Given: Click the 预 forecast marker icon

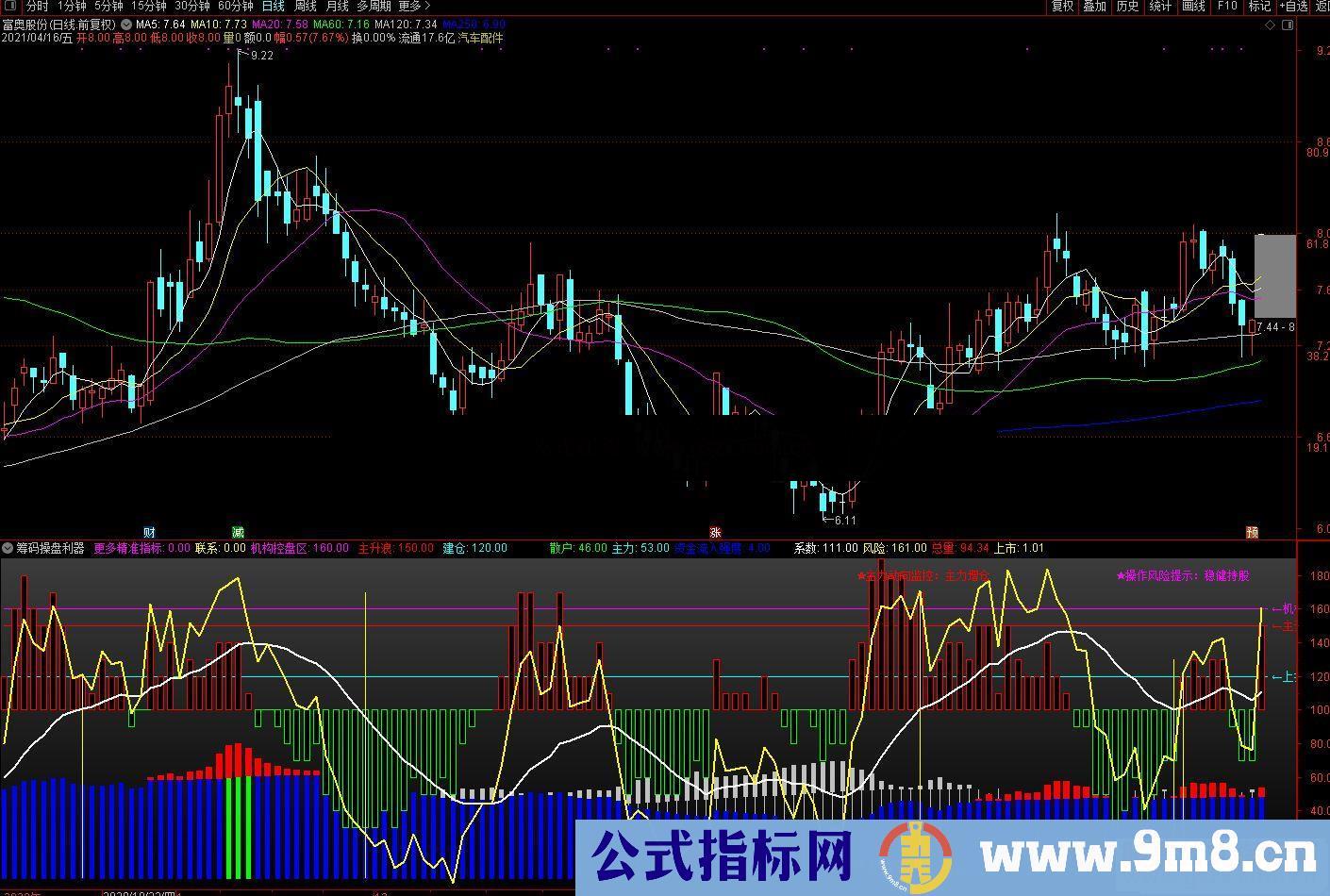Looking at the screenshot, I should [1252, 533].
